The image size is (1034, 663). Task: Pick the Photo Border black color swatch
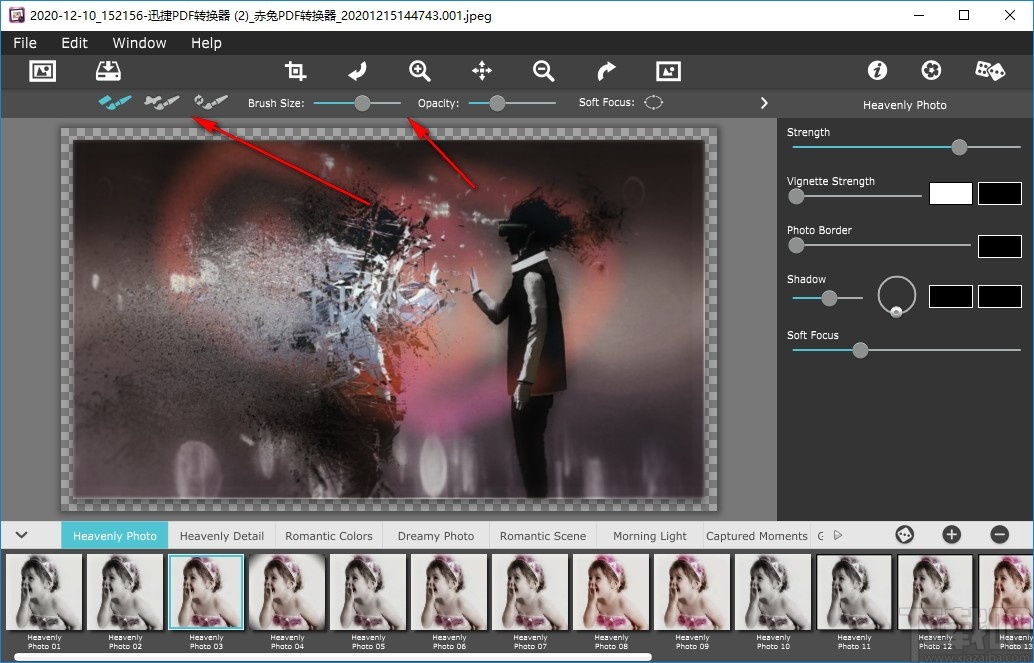point(1000,246)
